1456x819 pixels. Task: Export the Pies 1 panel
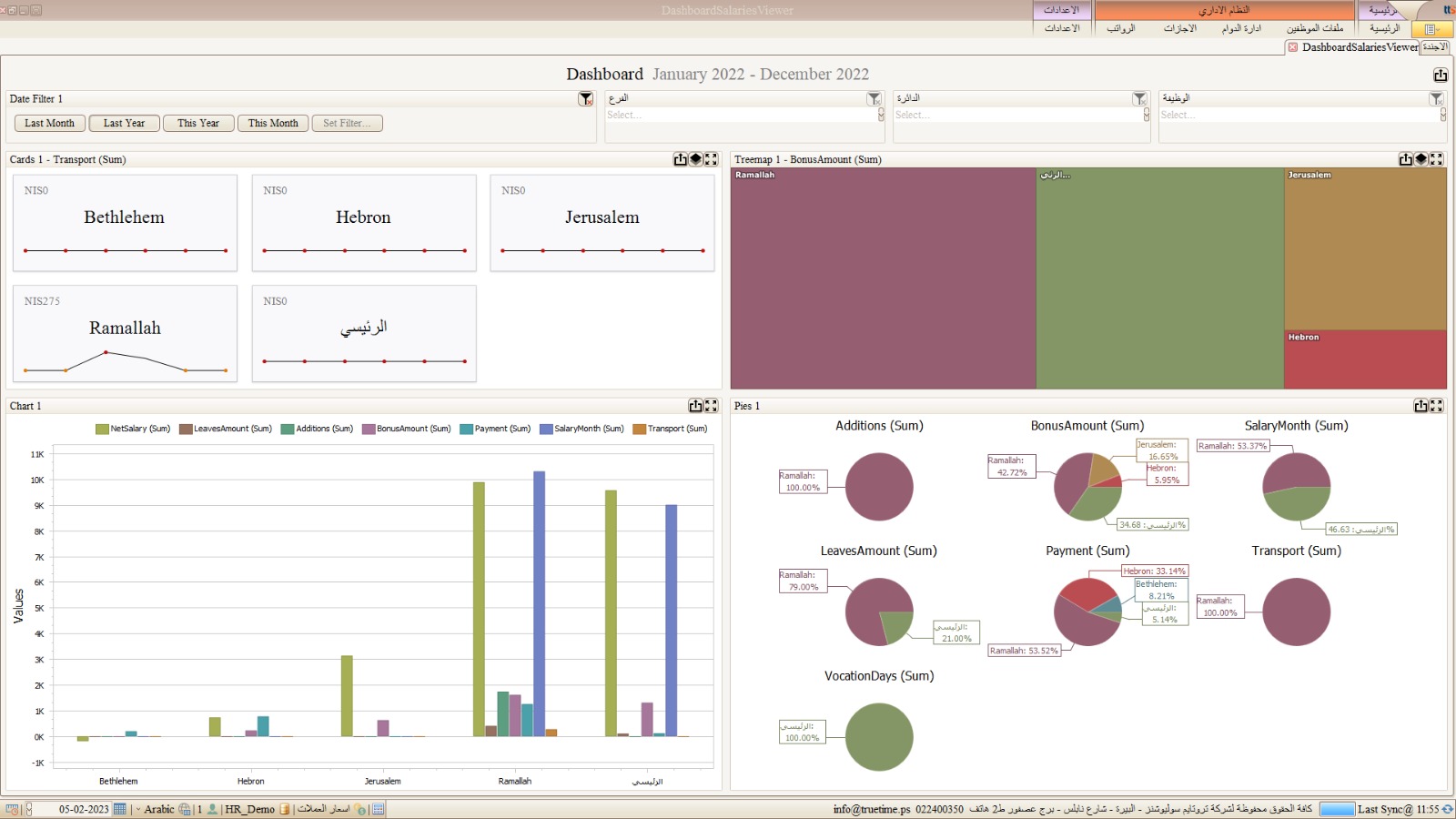[1421, 406]
